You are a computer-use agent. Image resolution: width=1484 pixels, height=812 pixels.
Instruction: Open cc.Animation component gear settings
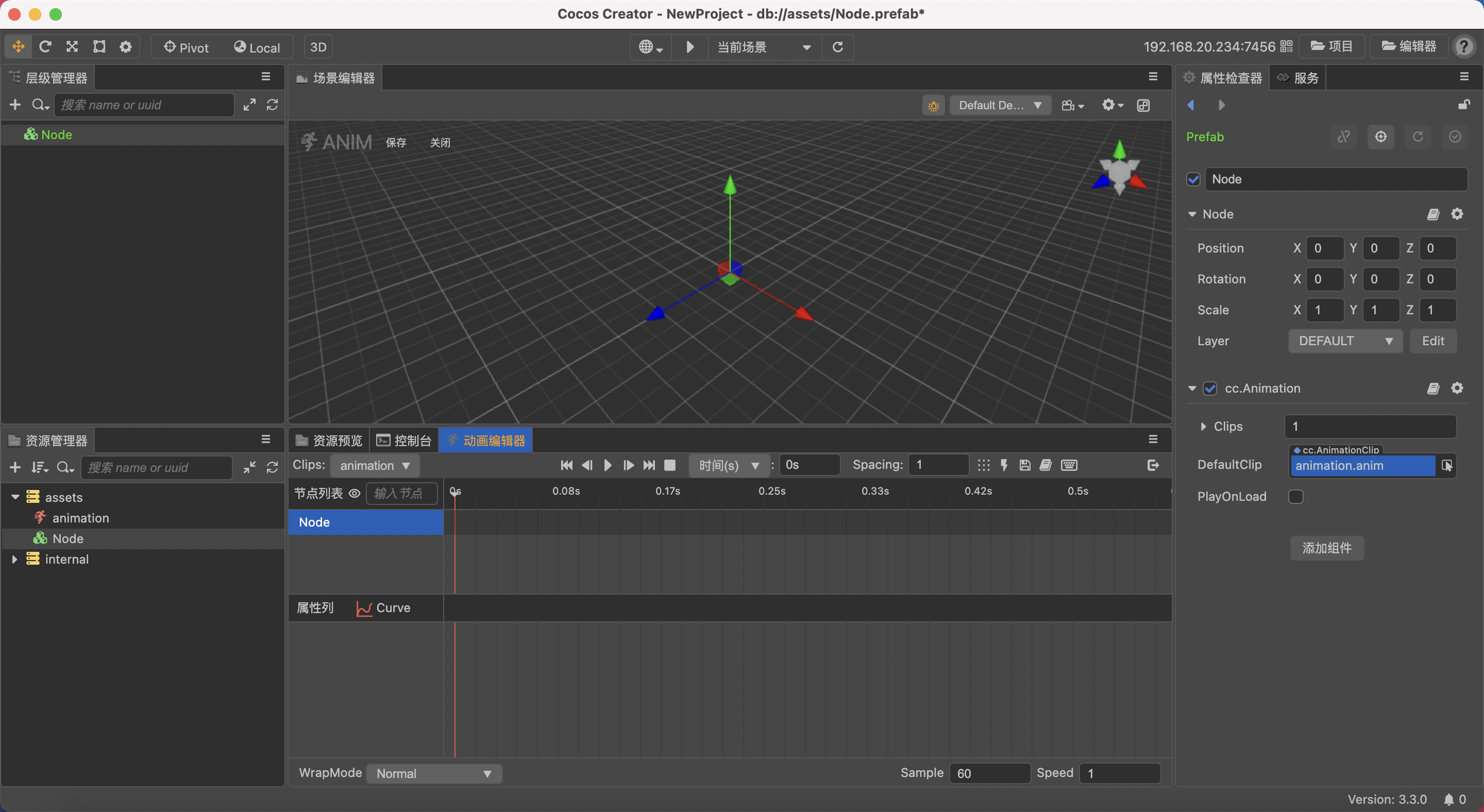(1457, 388)
